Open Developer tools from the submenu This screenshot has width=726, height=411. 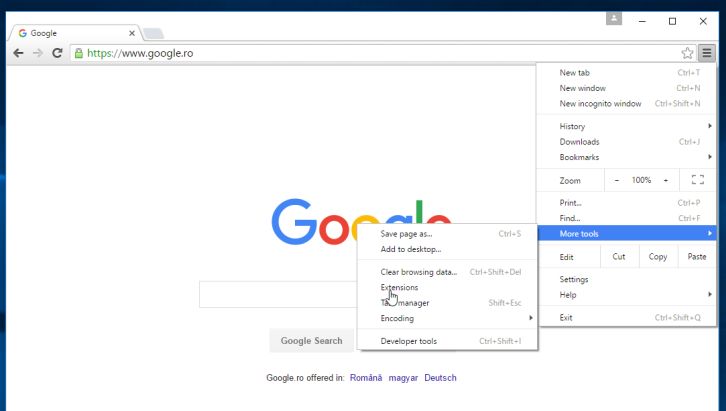[447, 341]
